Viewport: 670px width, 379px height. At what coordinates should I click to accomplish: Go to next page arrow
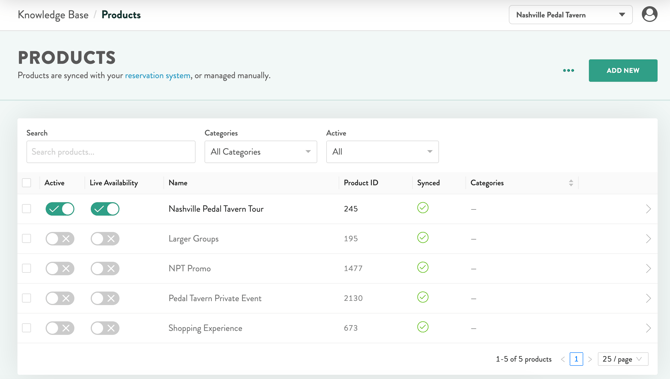click(590, 359)
